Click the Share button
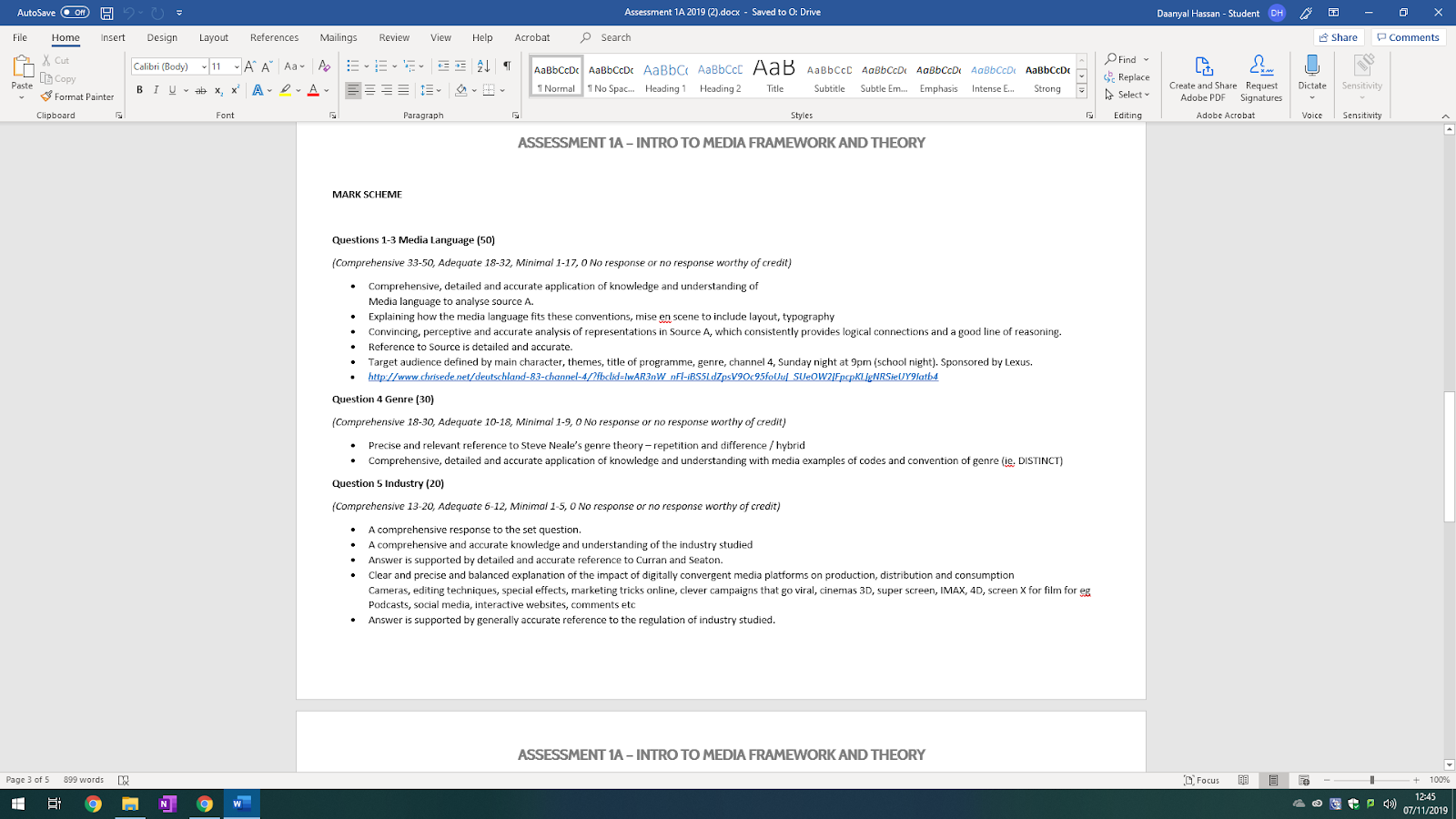 [1338, 37]
